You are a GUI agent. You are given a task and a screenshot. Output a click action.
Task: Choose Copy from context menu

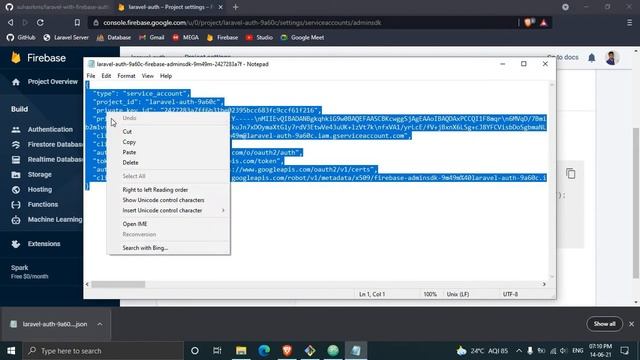tap(169, 142)
